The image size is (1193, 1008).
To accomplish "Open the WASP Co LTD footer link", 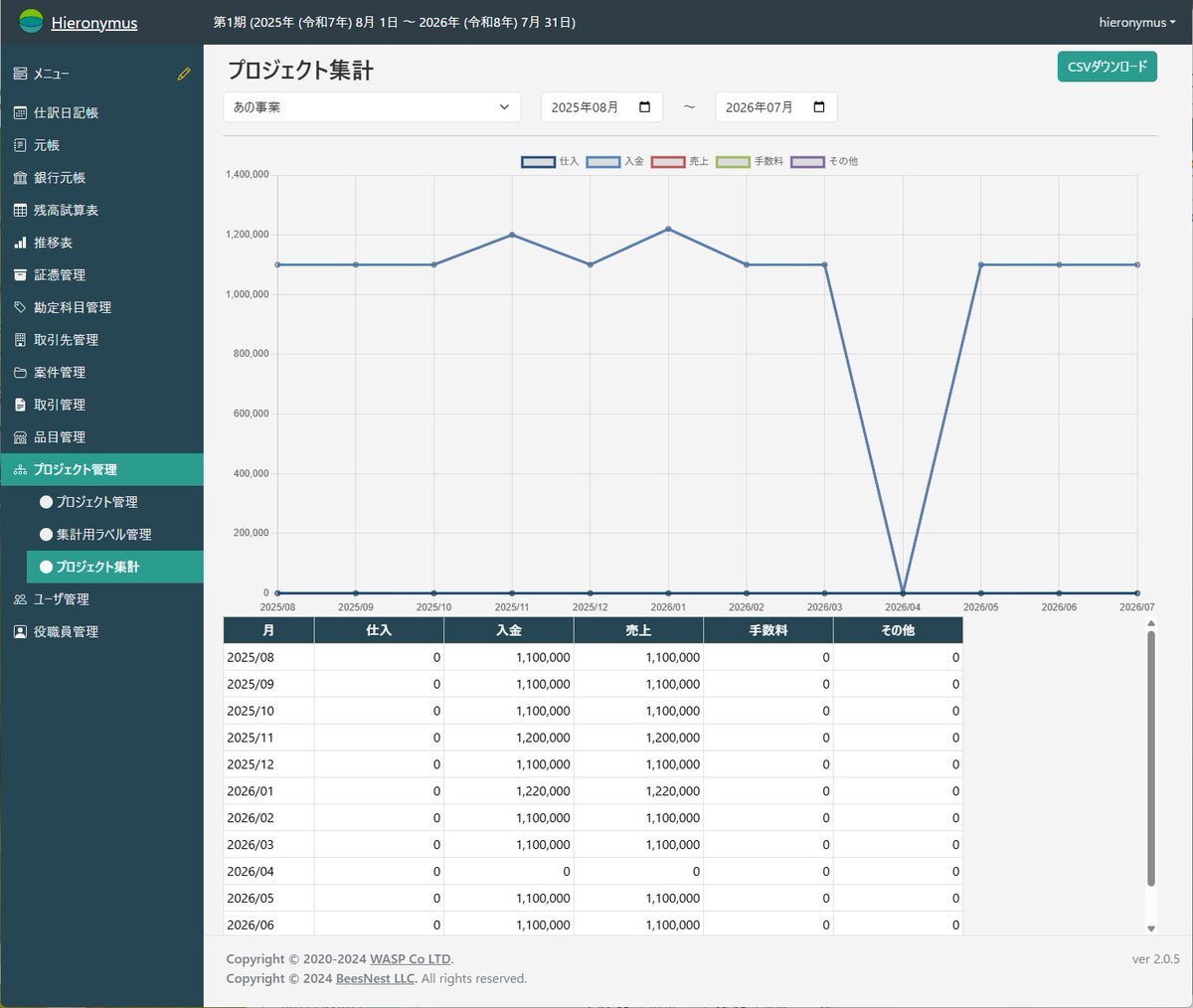I will tap(411, 959).
